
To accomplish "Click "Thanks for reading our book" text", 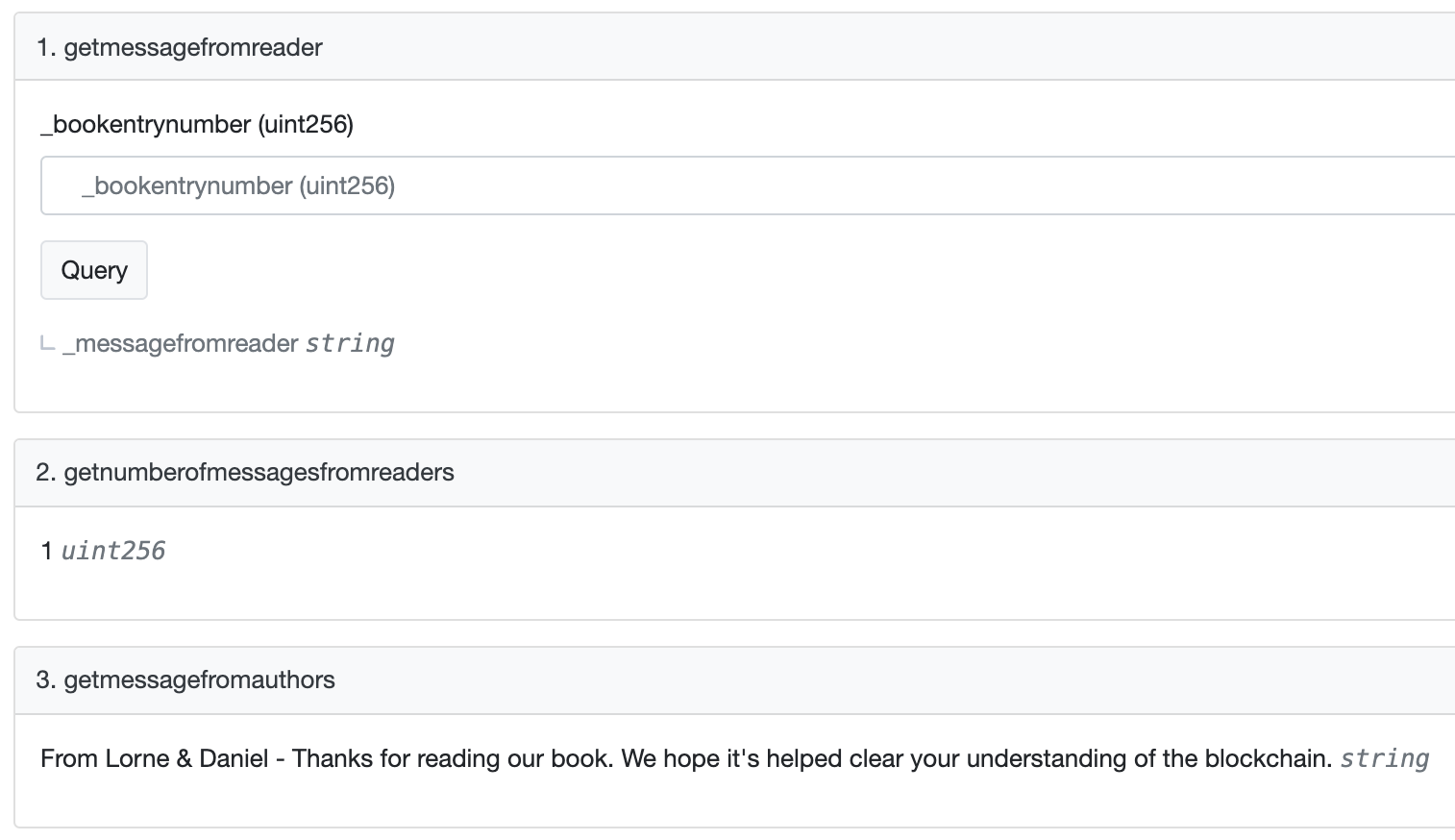I will (451, 758).
